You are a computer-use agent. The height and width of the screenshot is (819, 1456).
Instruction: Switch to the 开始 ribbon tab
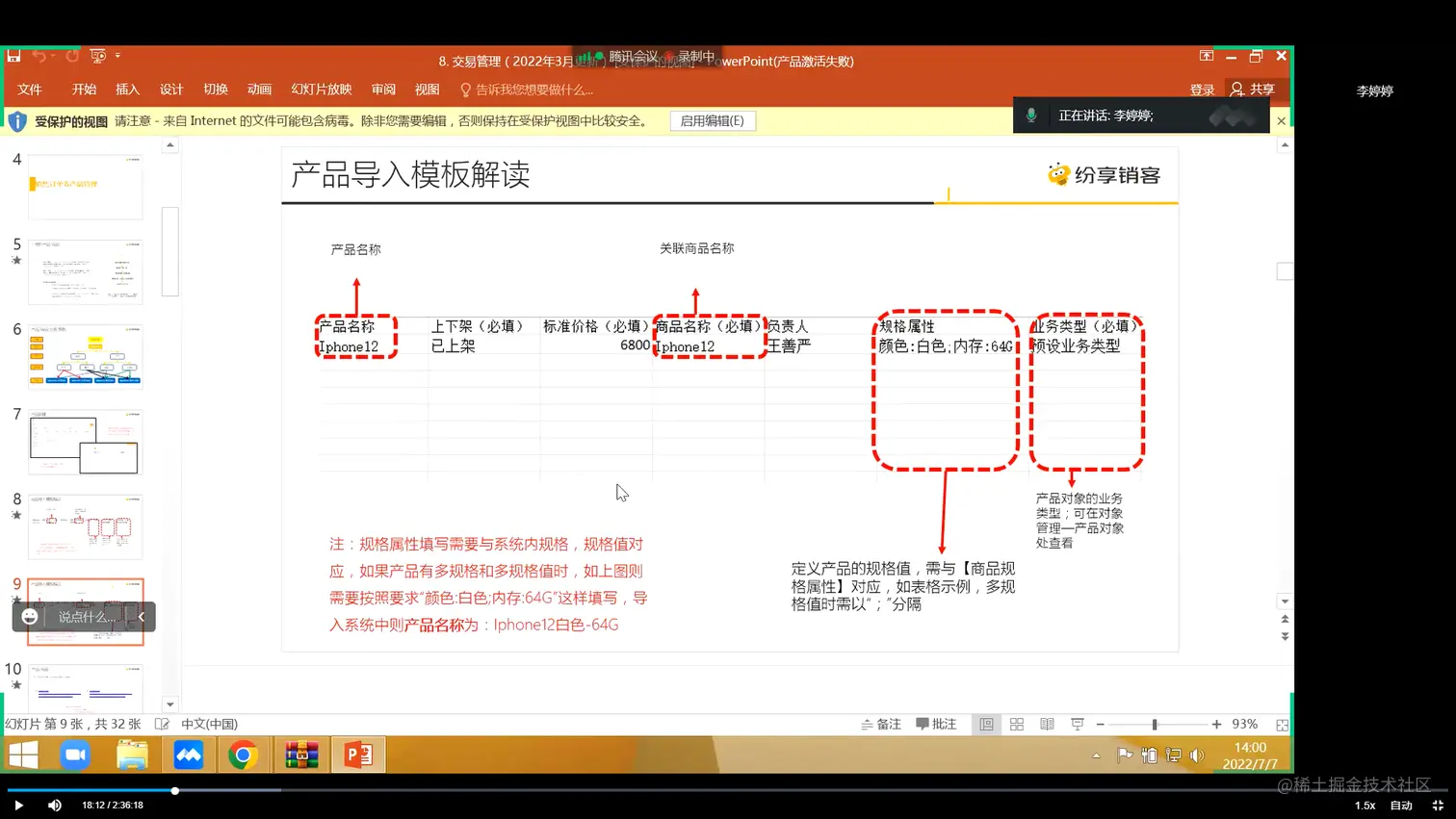pyautogui.click(x=84, y=90)
